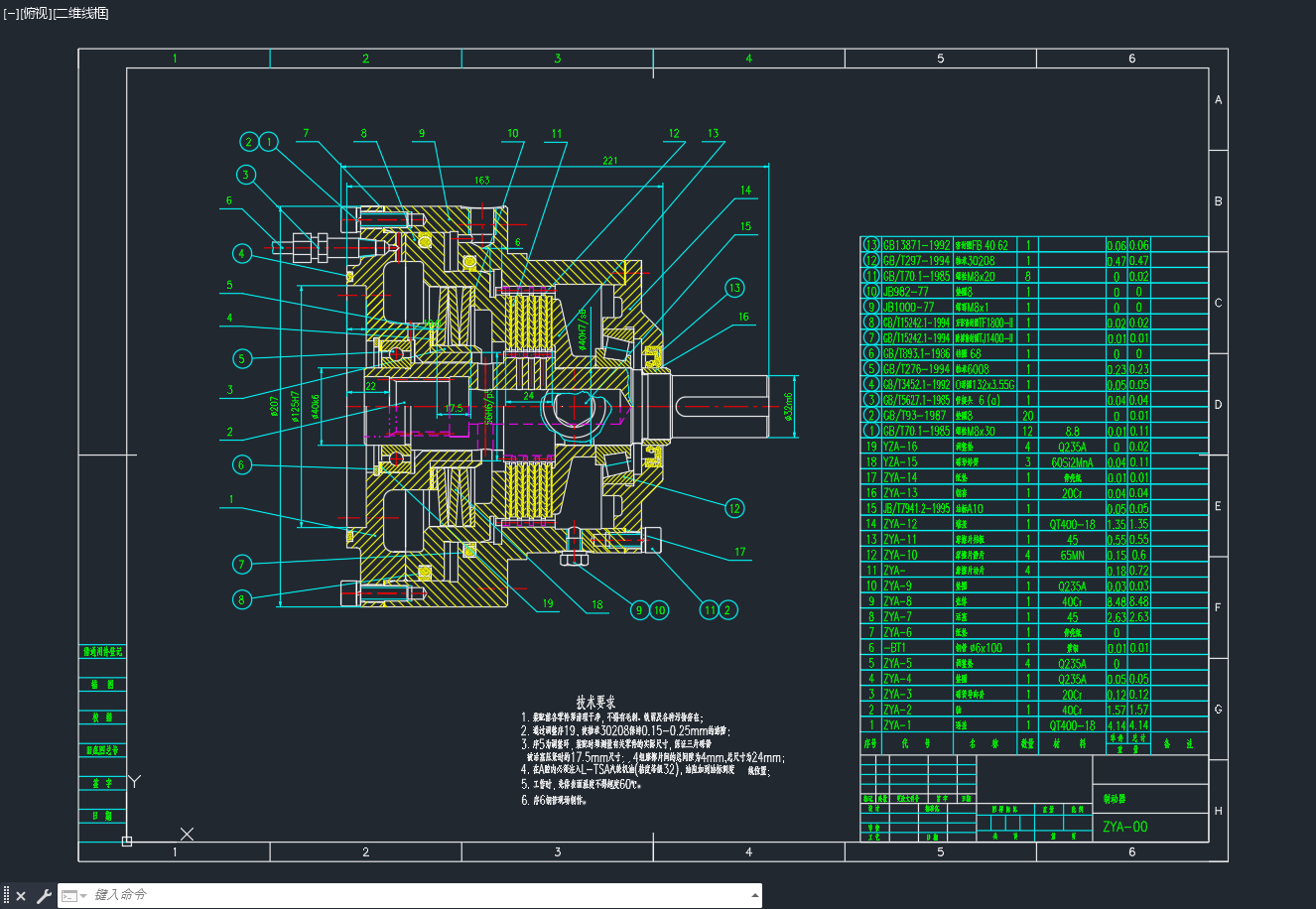
Task: Select part code GB/T893.1-1986
Action: pyautogui.click(x=917, y=353)
